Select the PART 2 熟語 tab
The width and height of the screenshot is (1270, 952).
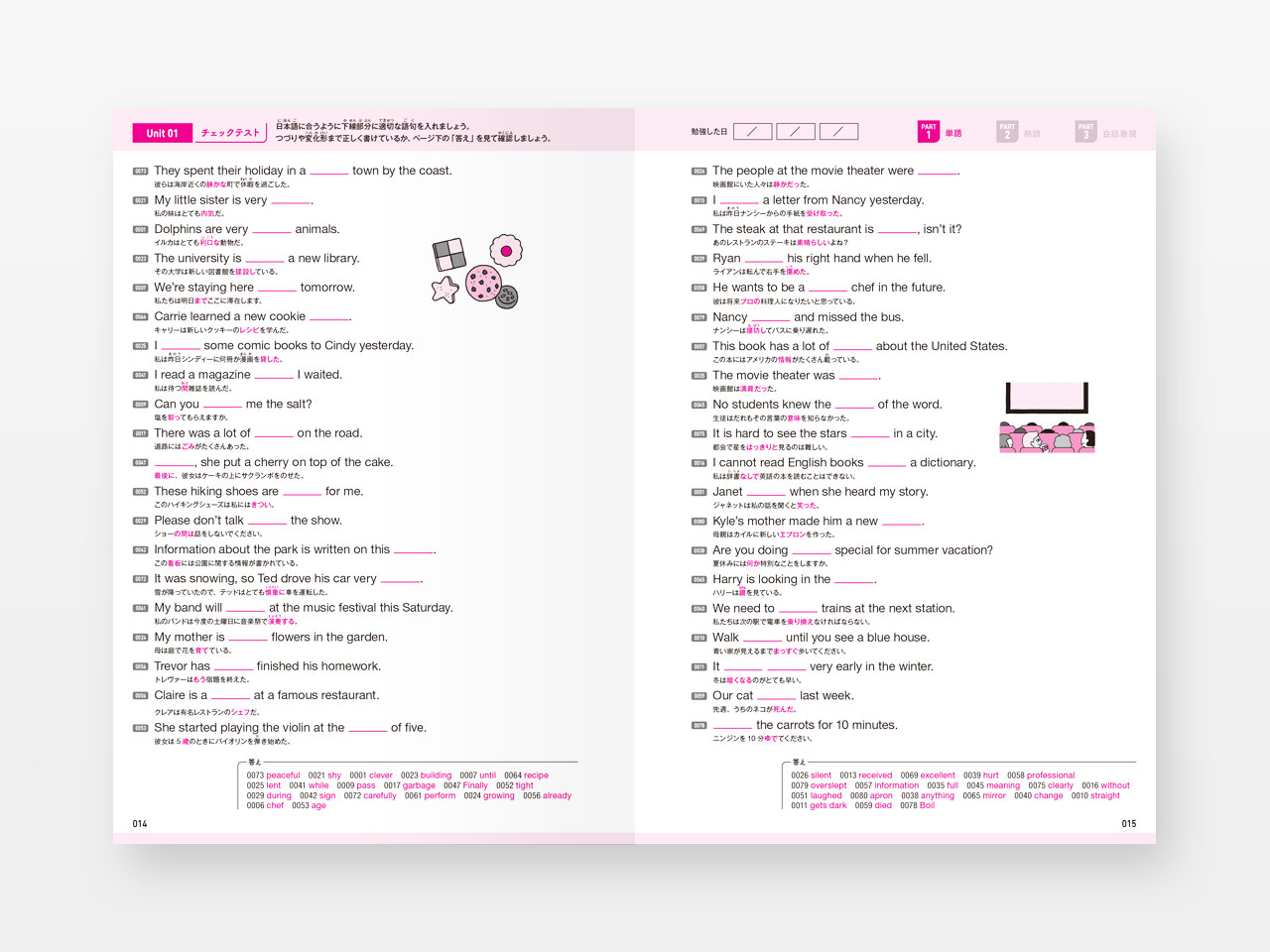pyautogui.click(x=1019, y=132)
